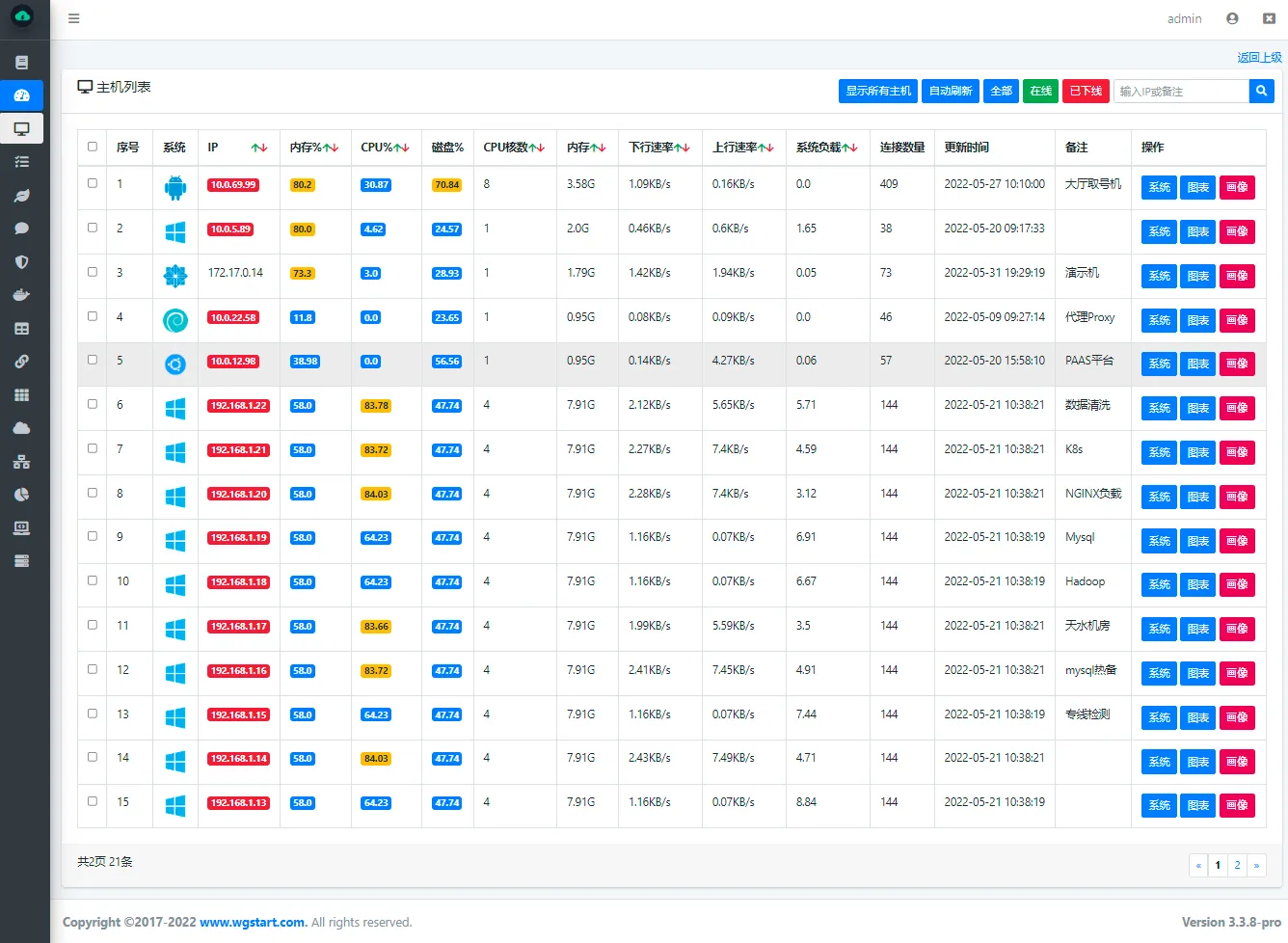Click red IP badge 10.0.12.98
This screenshot has height=943, width=1288.
point(233,362)
